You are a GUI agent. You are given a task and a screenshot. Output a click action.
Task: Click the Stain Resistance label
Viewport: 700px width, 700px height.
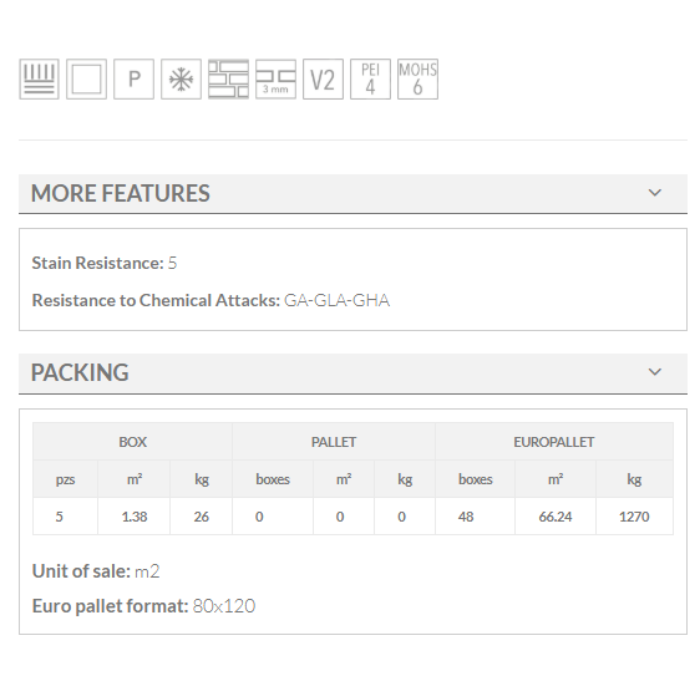[x=97, y=263]
